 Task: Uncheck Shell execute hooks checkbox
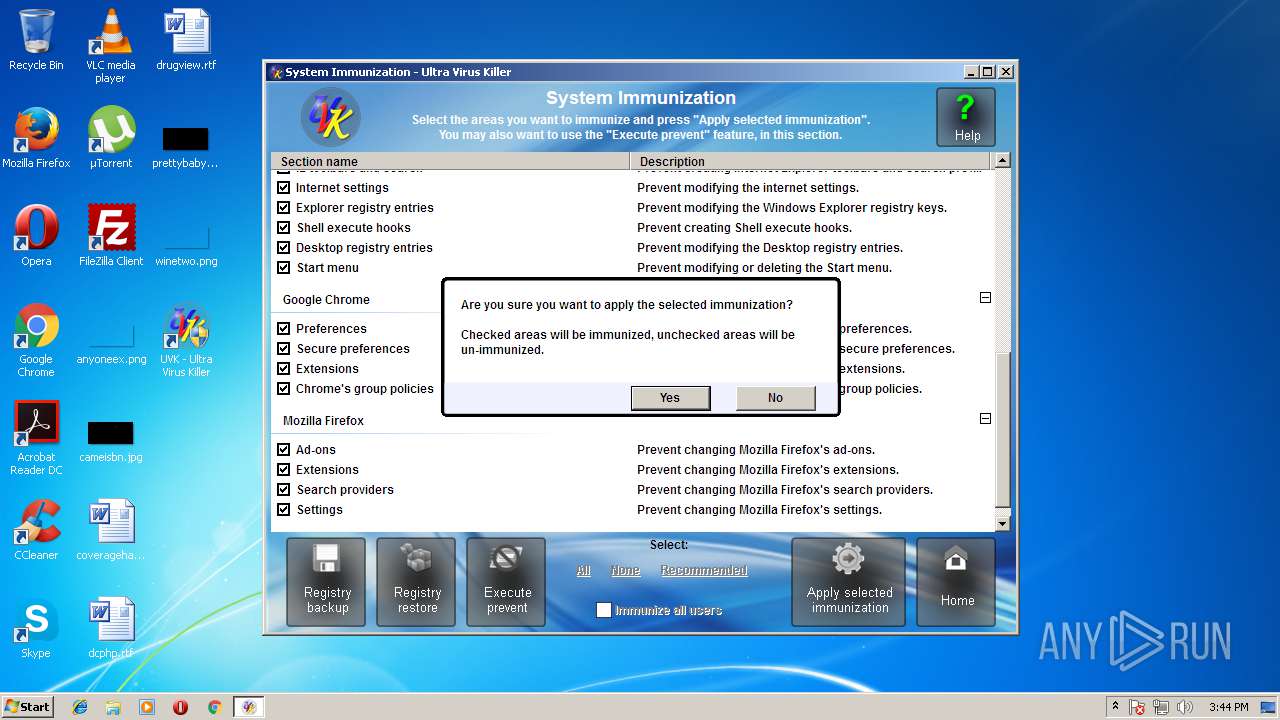point(284,227)
